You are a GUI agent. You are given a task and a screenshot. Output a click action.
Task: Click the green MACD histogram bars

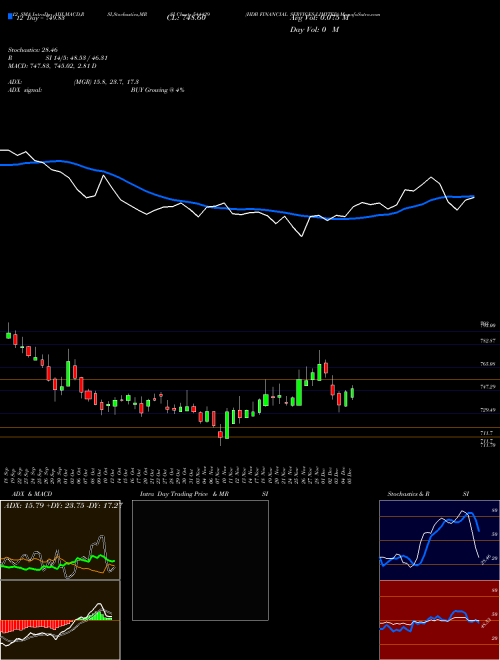coord(97,616)
